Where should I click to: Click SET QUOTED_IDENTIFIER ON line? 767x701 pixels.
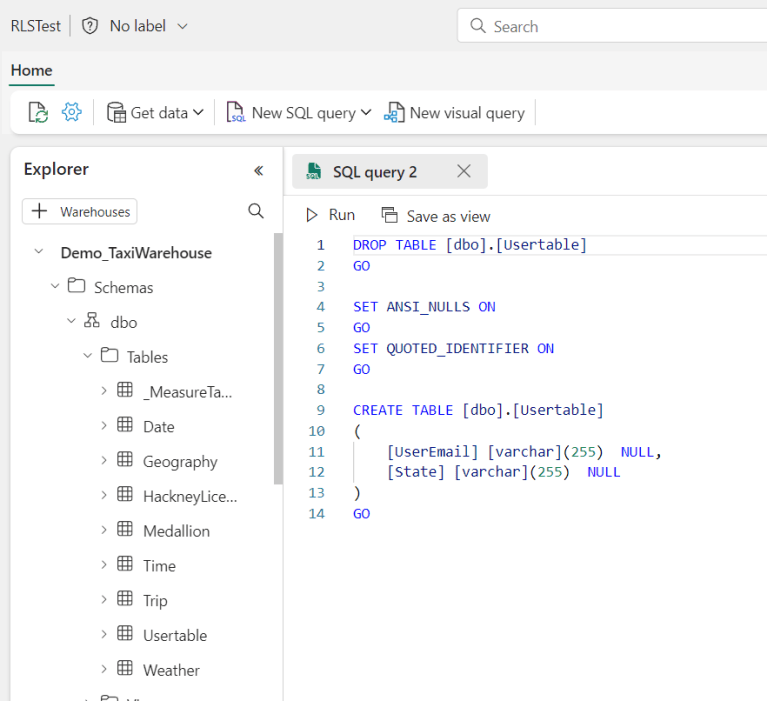(x=453, y=348)
